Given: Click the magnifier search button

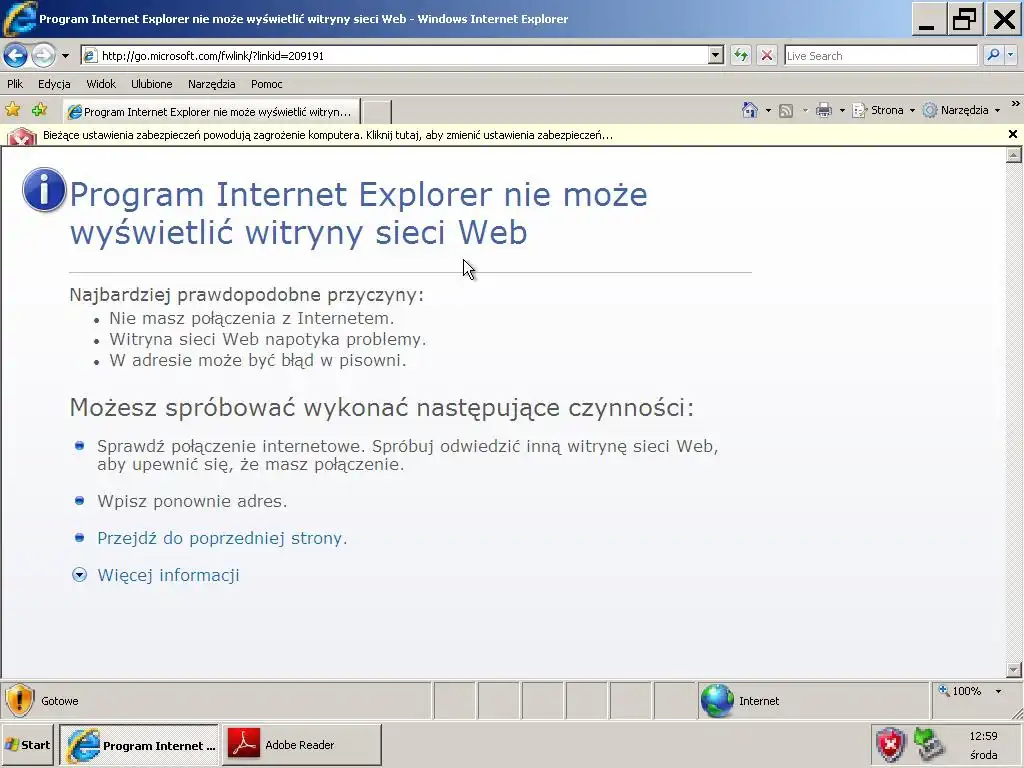Looking at the screenshot, I should coord(993,56).
